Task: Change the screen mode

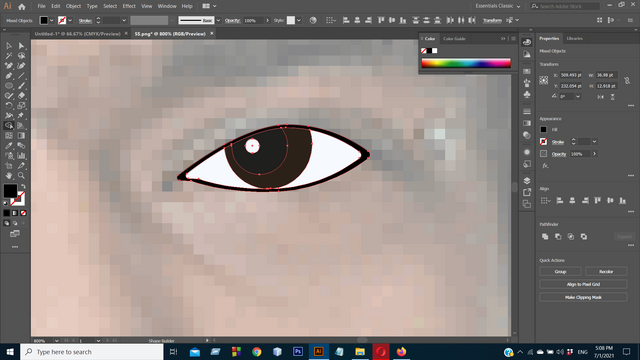Action: (15, 234)
